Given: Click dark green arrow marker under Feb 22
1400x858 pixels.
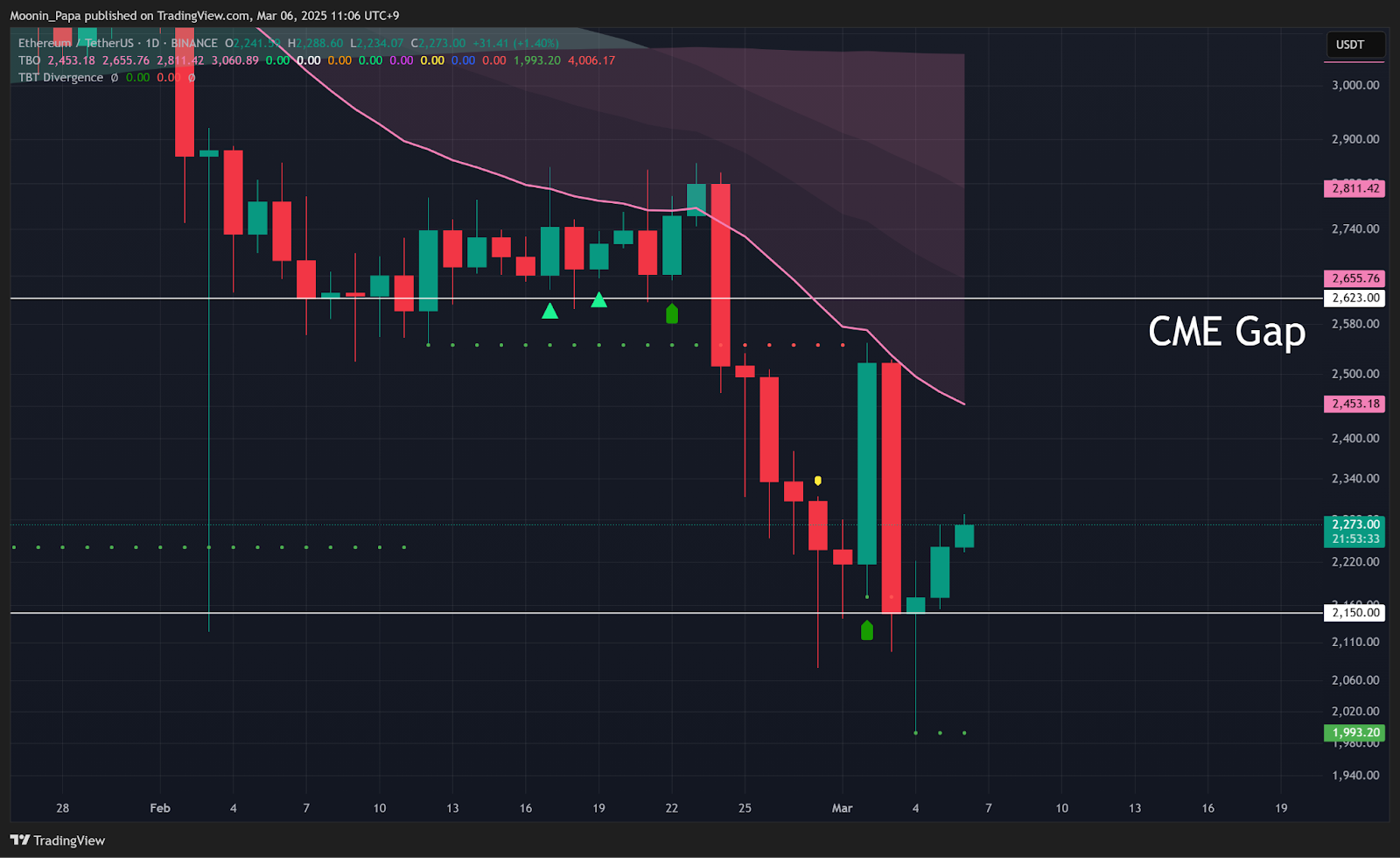Looking at the screenshot, I should [x=672, y=313].
